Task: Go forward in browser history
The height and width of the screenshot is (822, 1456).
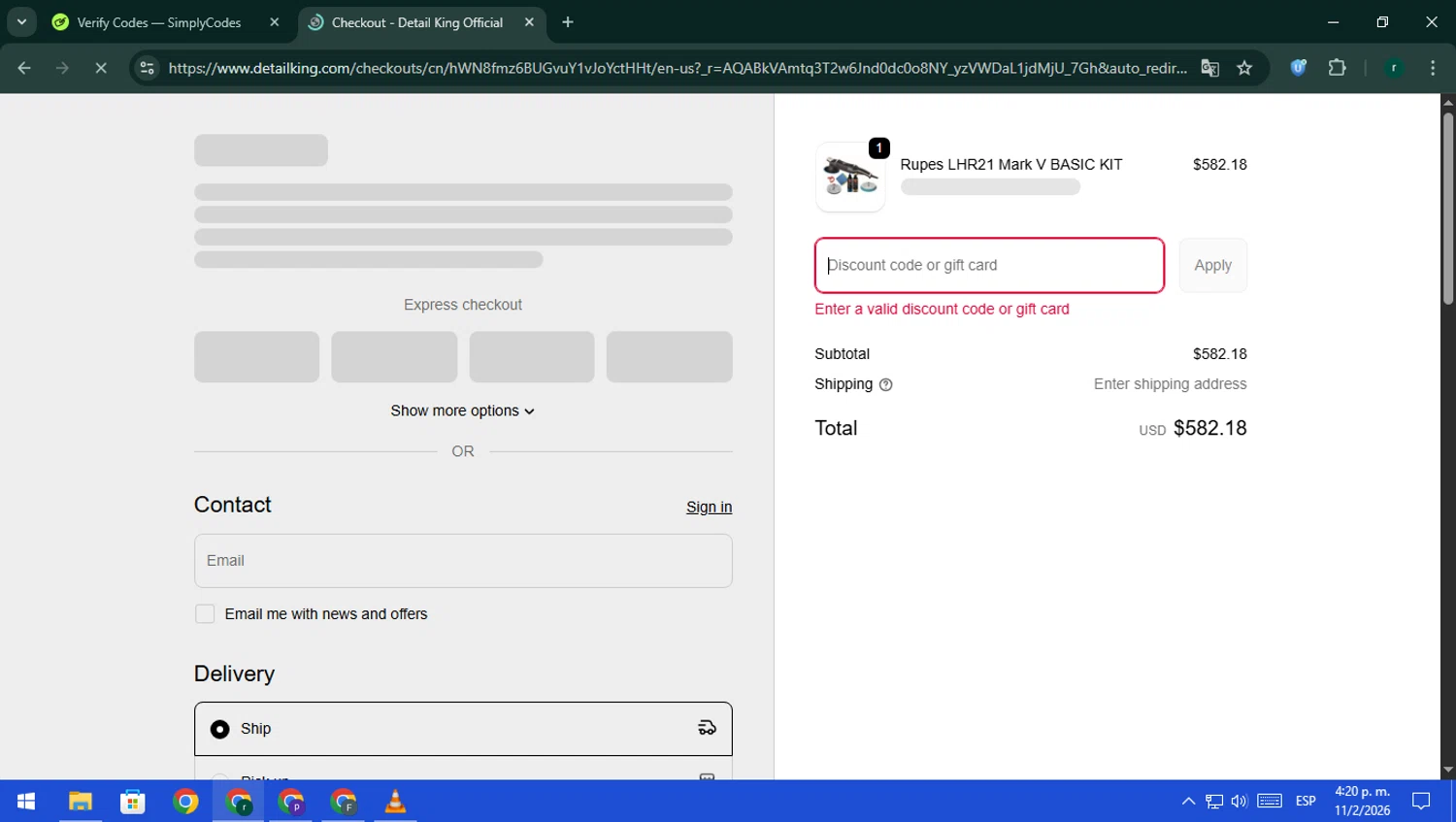Action: pos(62,68)
